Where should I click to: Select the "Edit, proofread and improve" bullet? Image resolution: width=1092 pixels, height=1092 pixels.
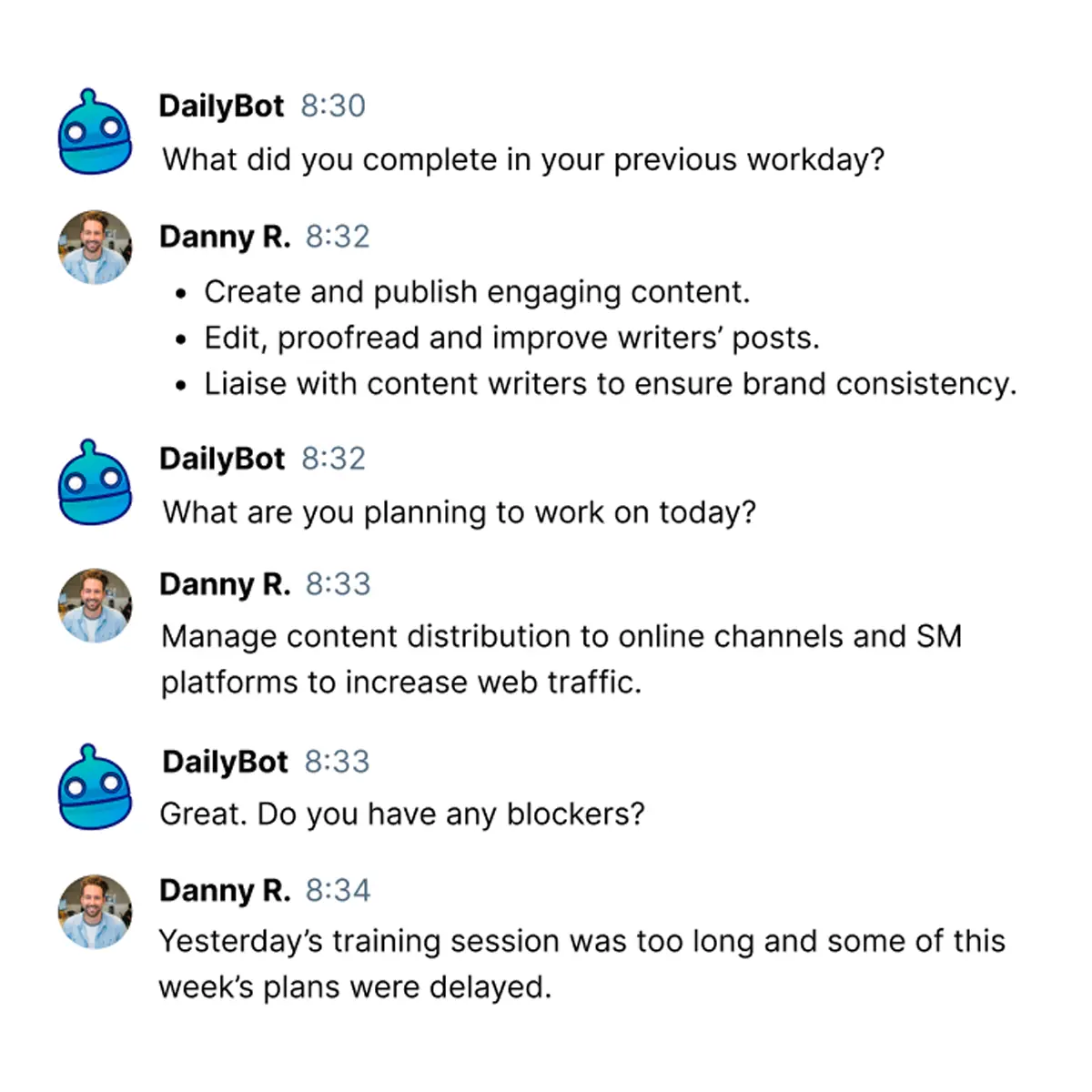pyautogui.click(x=511, y=339)
